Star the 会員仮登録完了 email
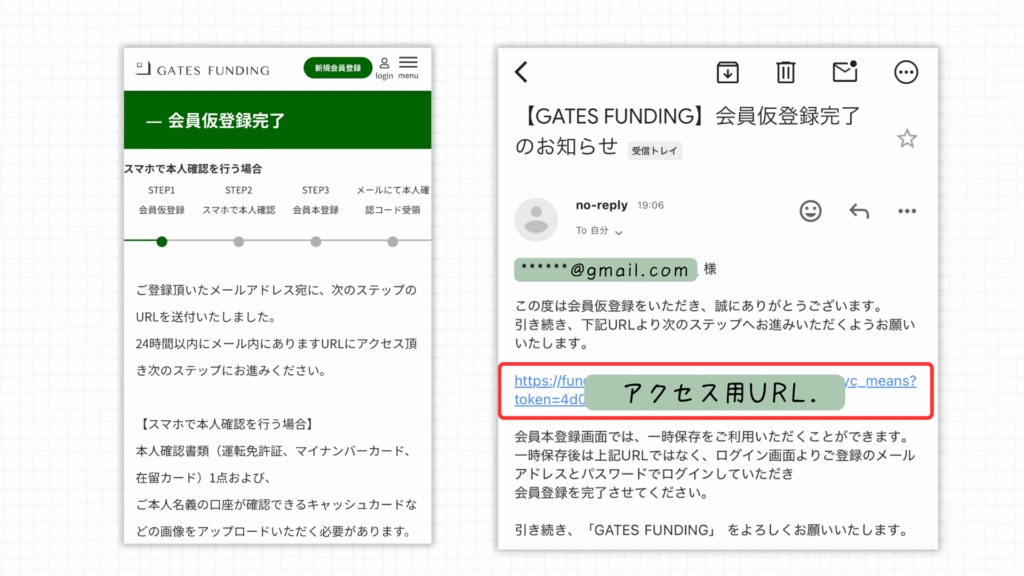This screenshot has height=576, width=1024. coord(906,138)
